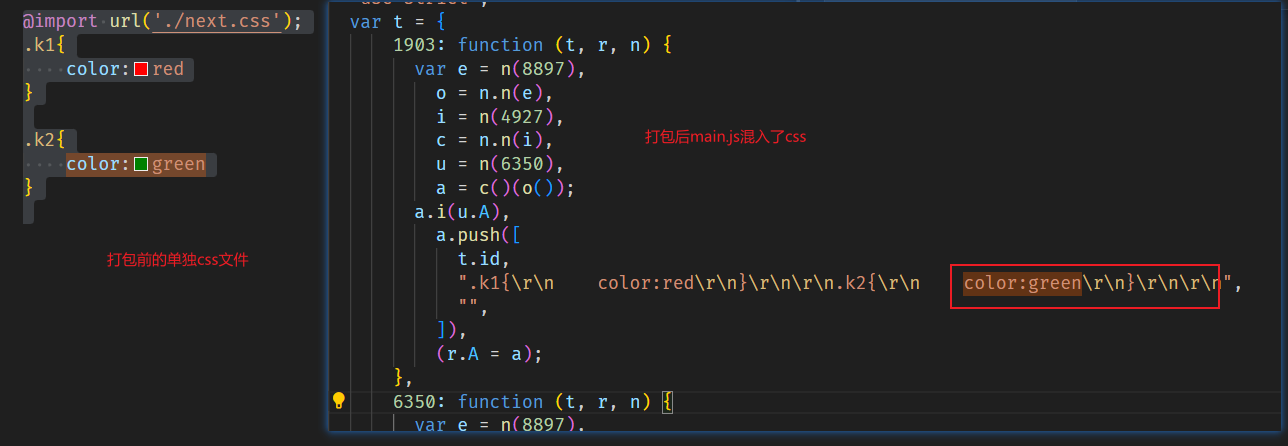Click the red note '打包后main.js混入了css'

pos(725,137)
